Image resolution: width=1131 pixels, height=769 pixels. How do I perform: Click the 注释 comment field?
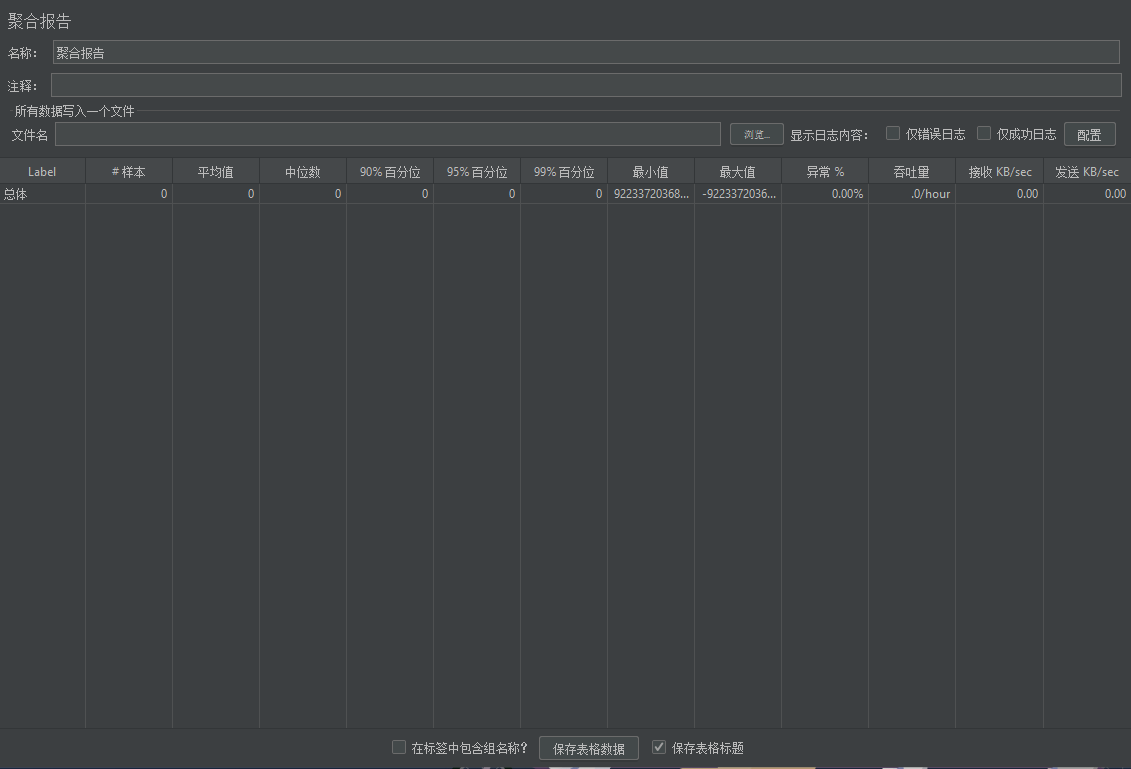tap(586, 85)
